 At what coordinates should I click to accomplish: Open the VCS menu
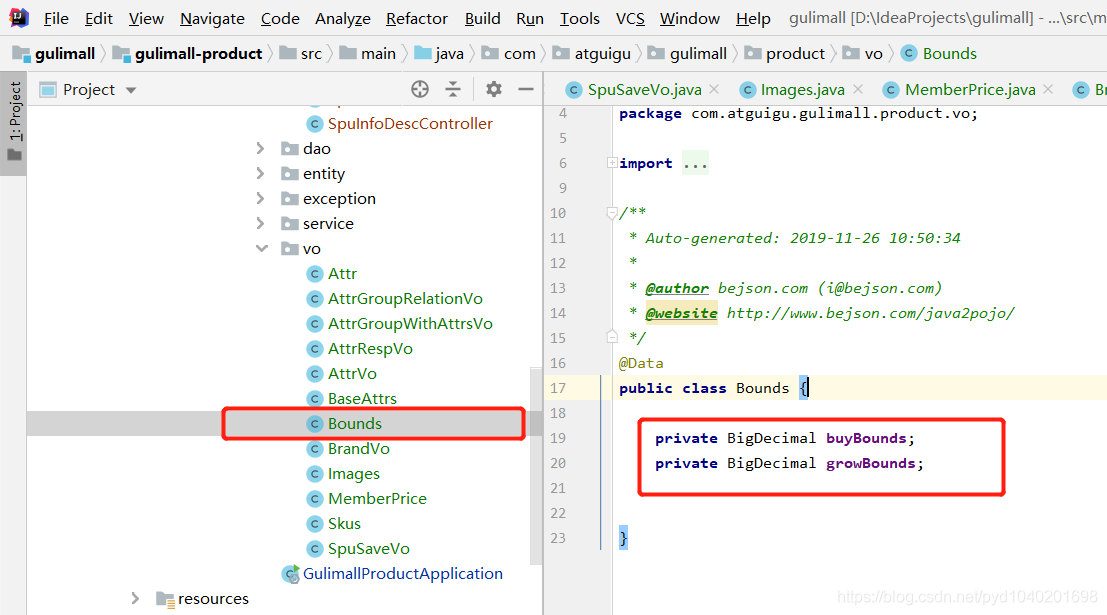[x=630, y=18]
